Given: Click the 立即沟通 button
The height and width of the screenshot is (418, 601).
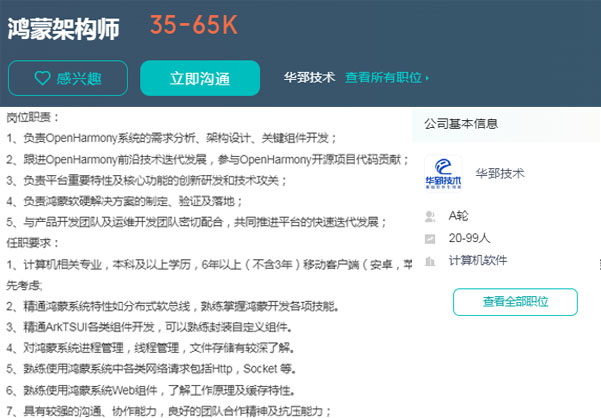Looking at the screenshot, I should tap(200, 78).
